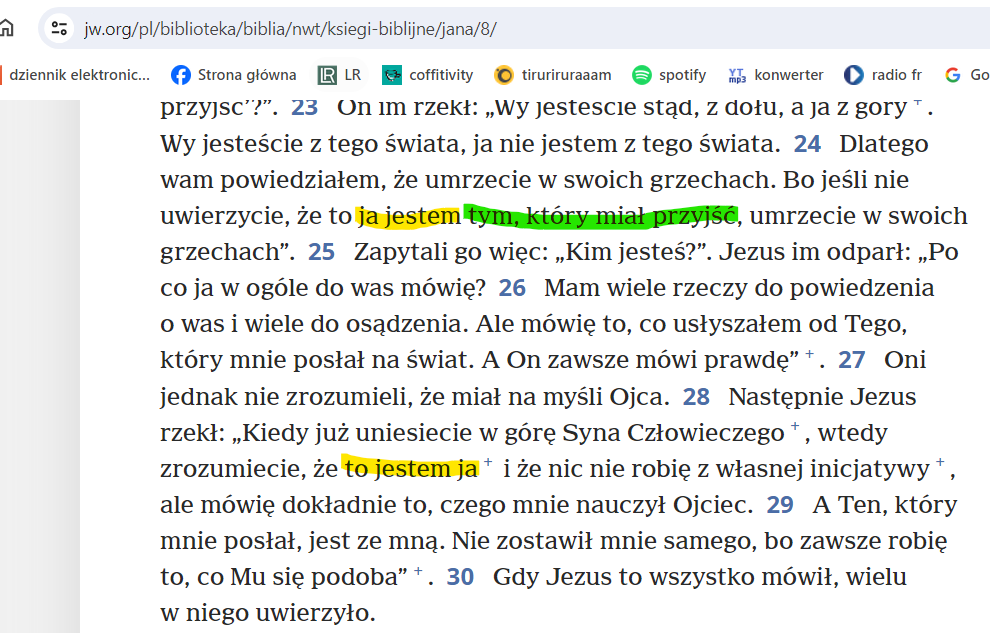Select verse number 24
The width and height of the screenshot is (990, 633).
tap(807, 144)
